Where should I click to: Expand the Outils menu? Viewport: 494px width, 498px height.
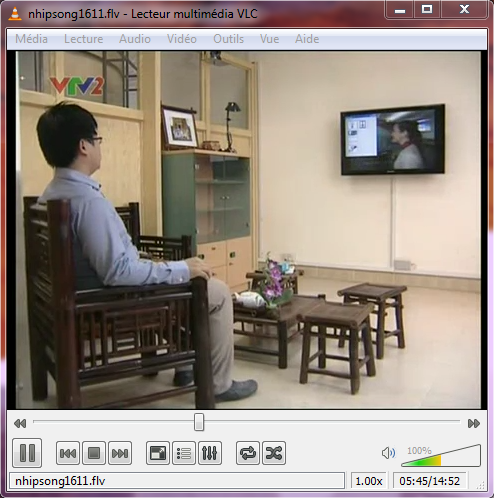point(228,39)
